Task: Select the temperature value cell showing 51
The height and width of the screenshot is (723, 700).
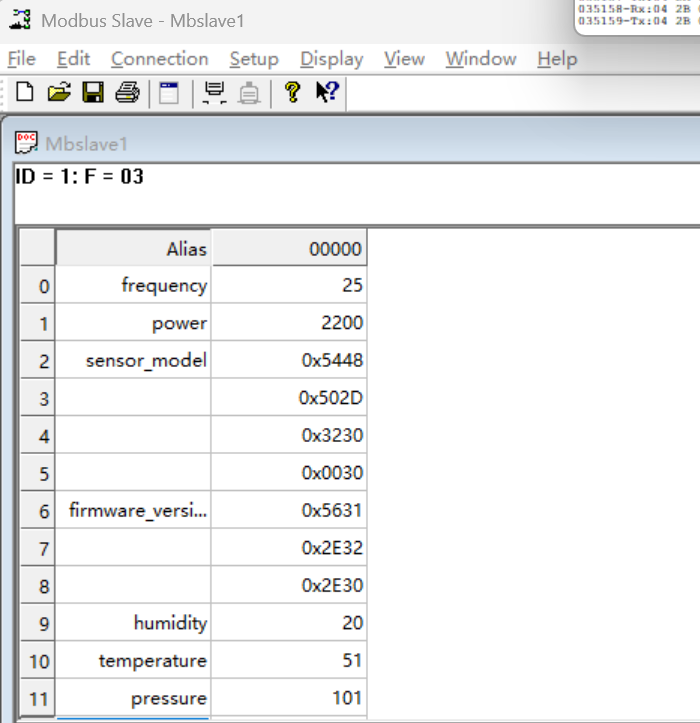Action: [x=289, y=661]
